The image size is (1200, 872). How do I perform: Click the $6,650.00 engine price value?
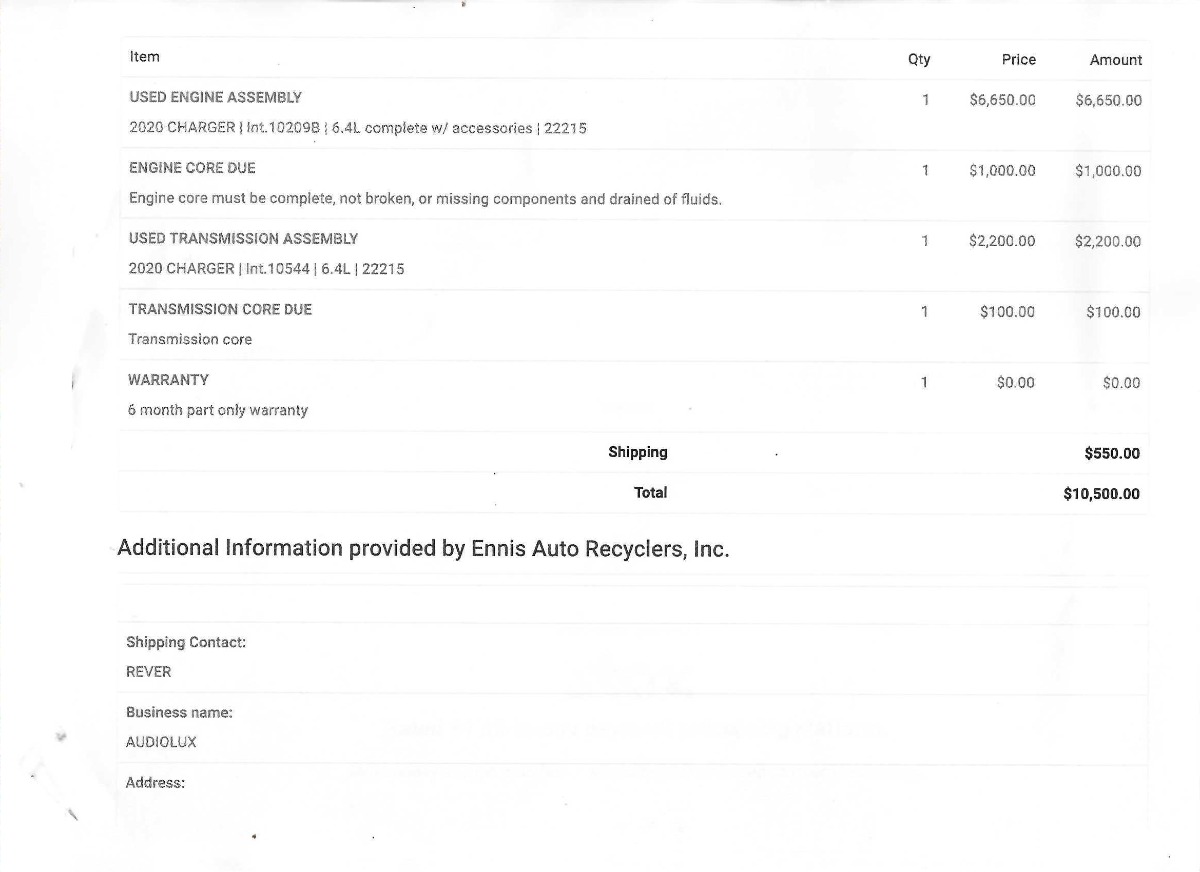click(x=1002, y=100)
